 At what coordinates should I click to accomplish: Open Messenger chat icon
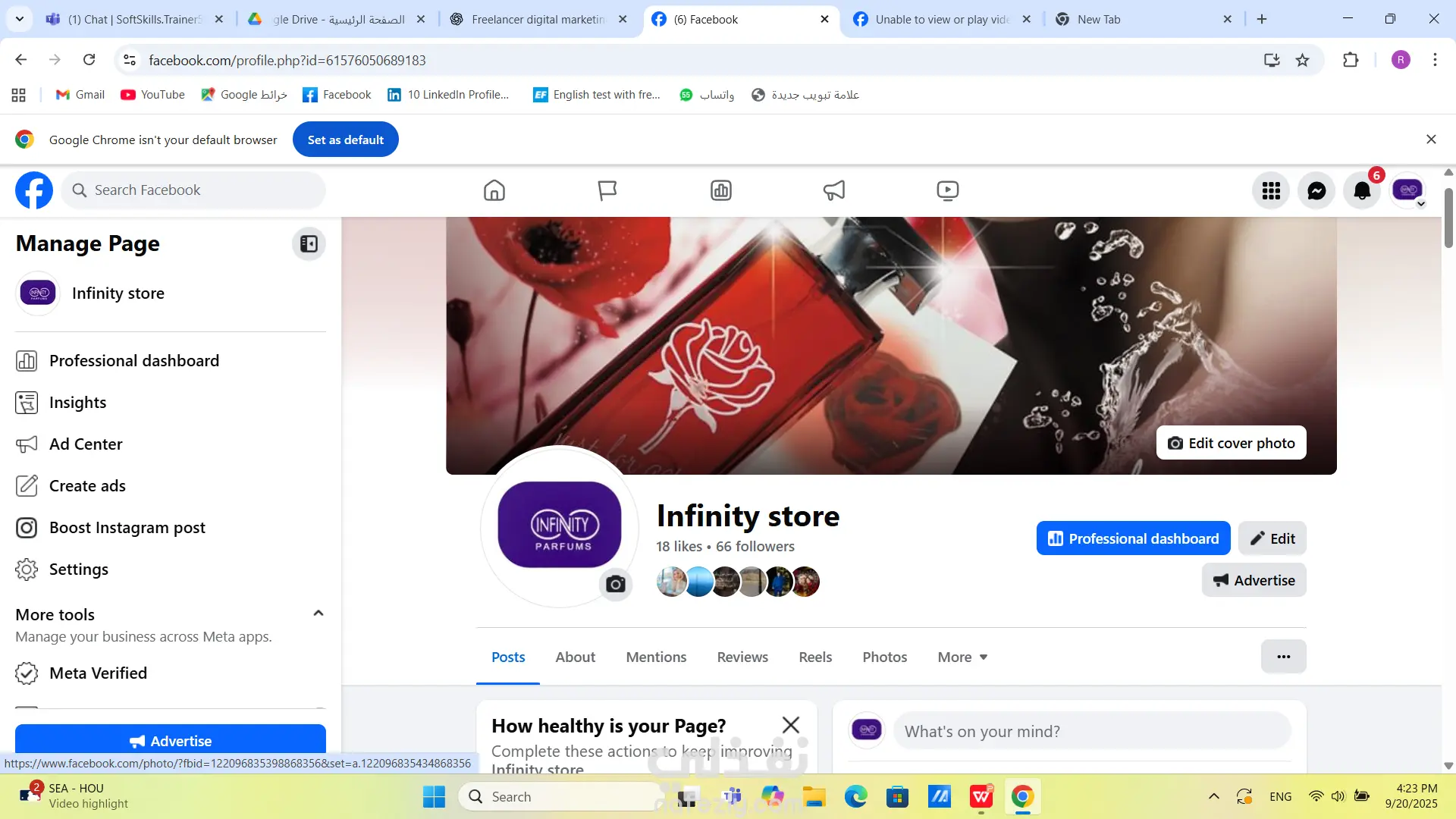point(1316,190)
